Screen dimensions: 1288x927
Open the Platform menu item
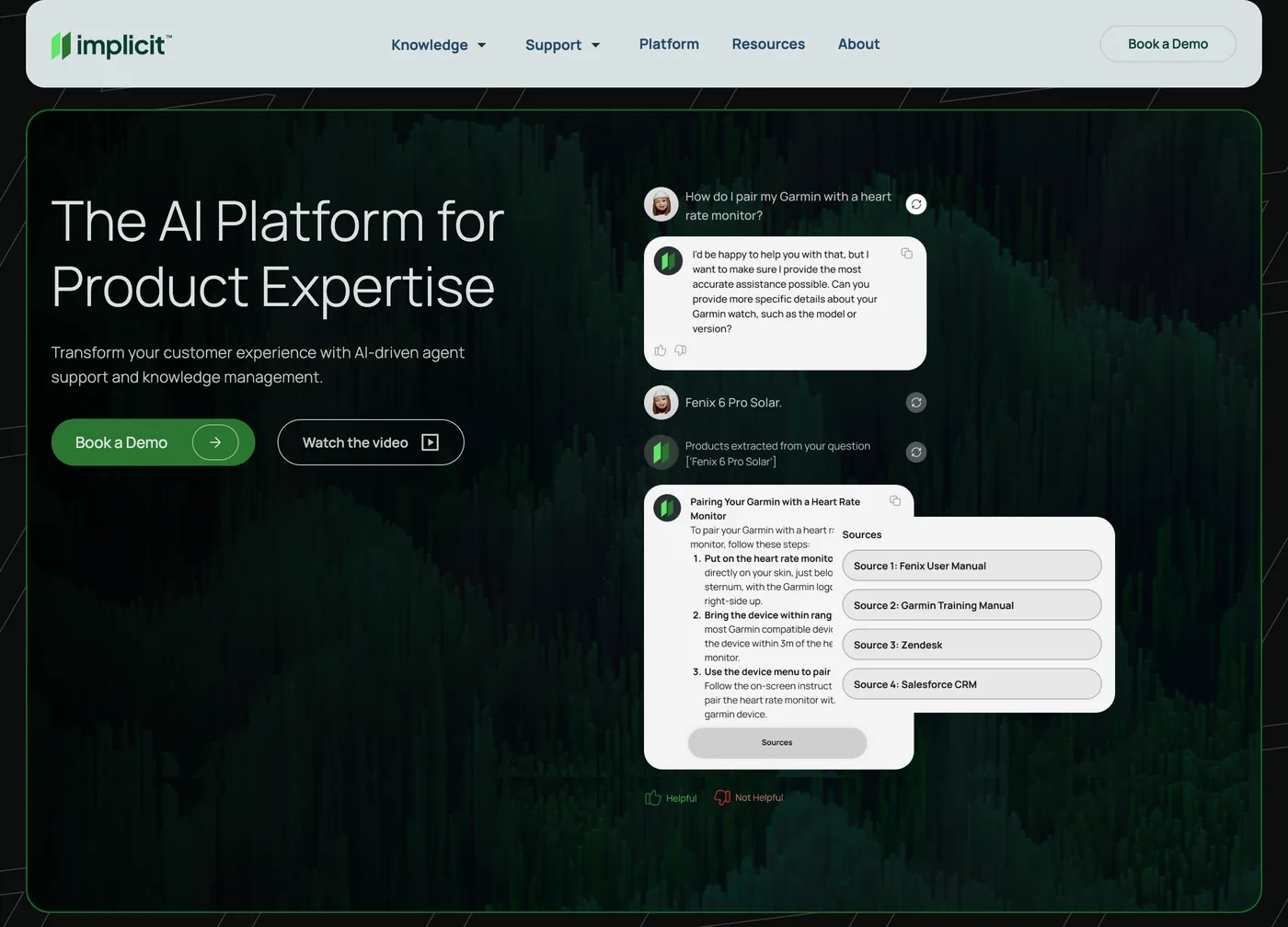[669, 44]
